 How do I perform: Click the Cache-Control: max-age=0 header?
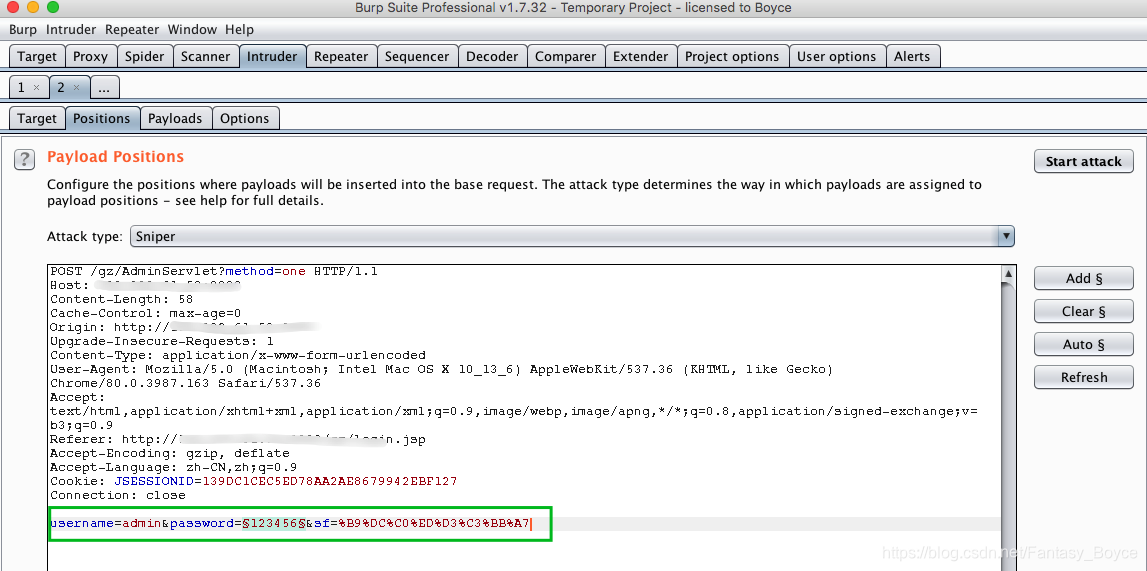tap(146, 313)
